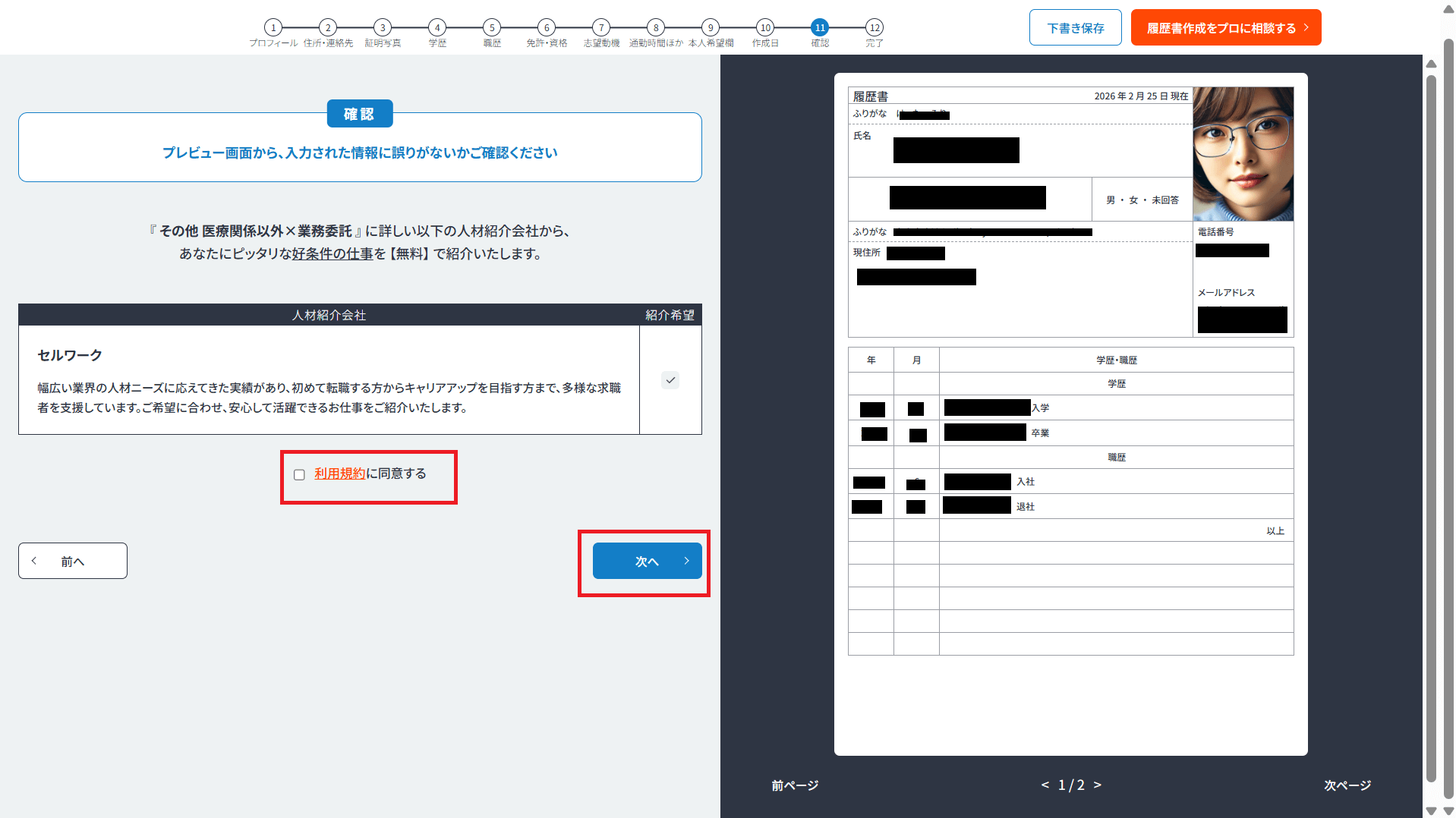Open 履歴書作成をプロに相談する orange button
This screenshot has height=818, width=1456.
pos(1225,28)
